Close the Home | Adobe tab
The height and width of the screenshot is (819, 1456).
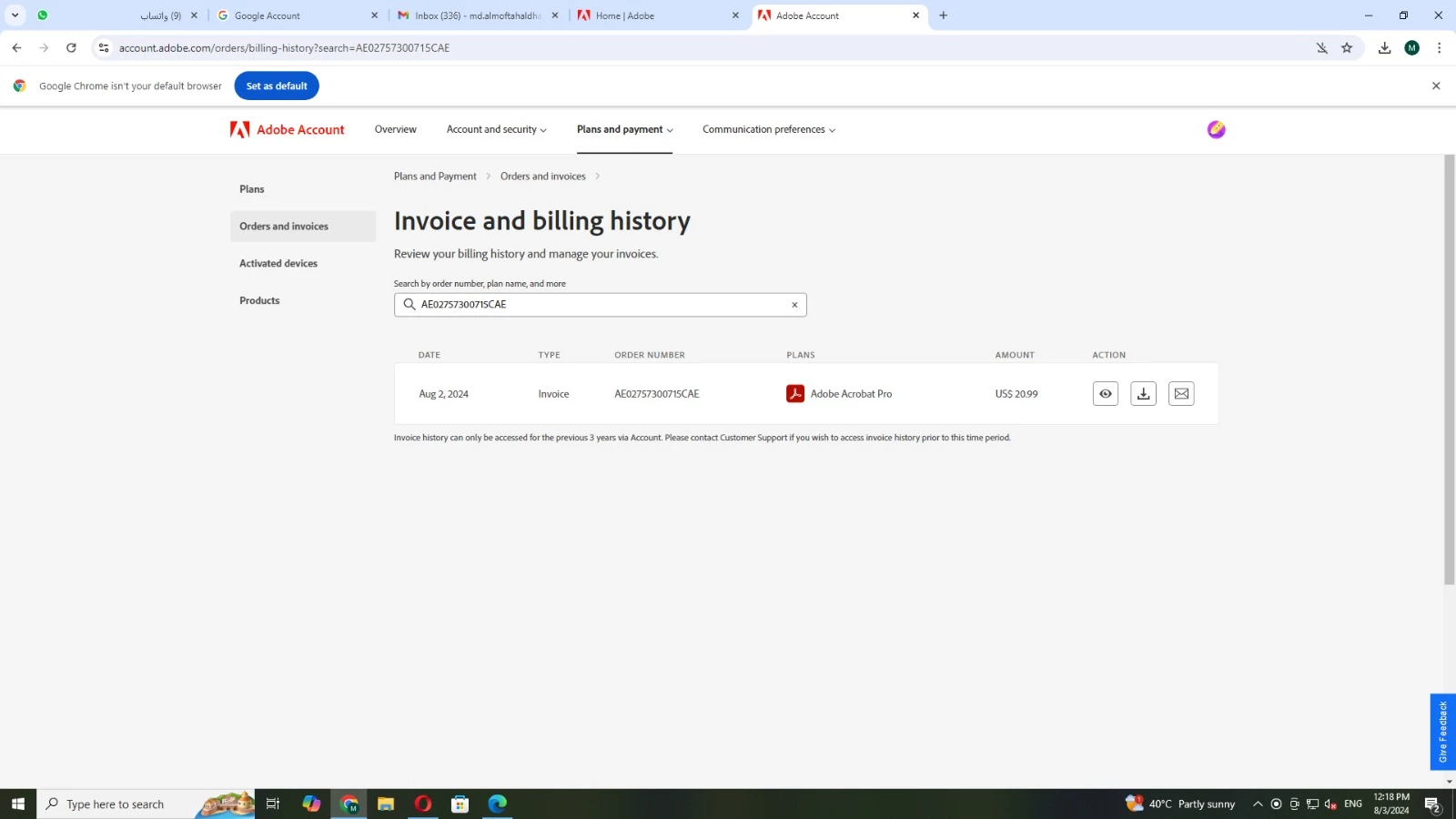tap(735, 15)
